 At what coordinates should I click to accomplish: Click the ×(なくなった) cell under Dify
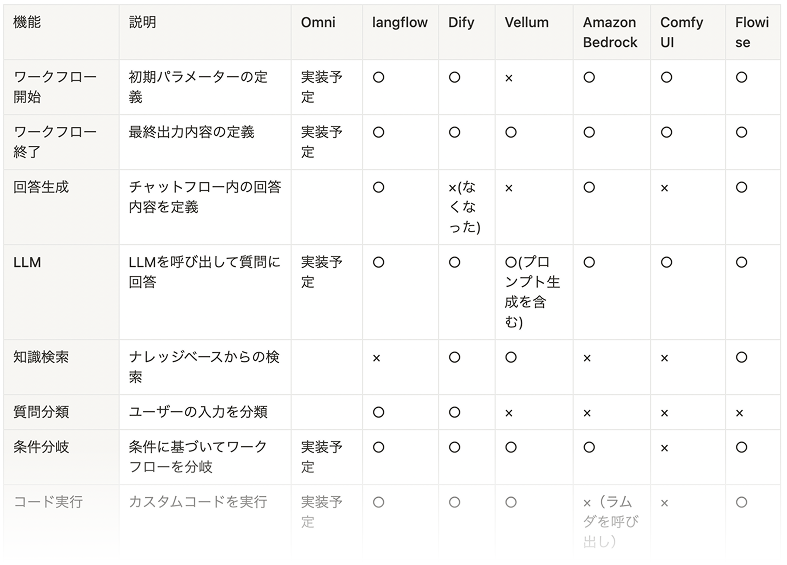coord(465,207)
